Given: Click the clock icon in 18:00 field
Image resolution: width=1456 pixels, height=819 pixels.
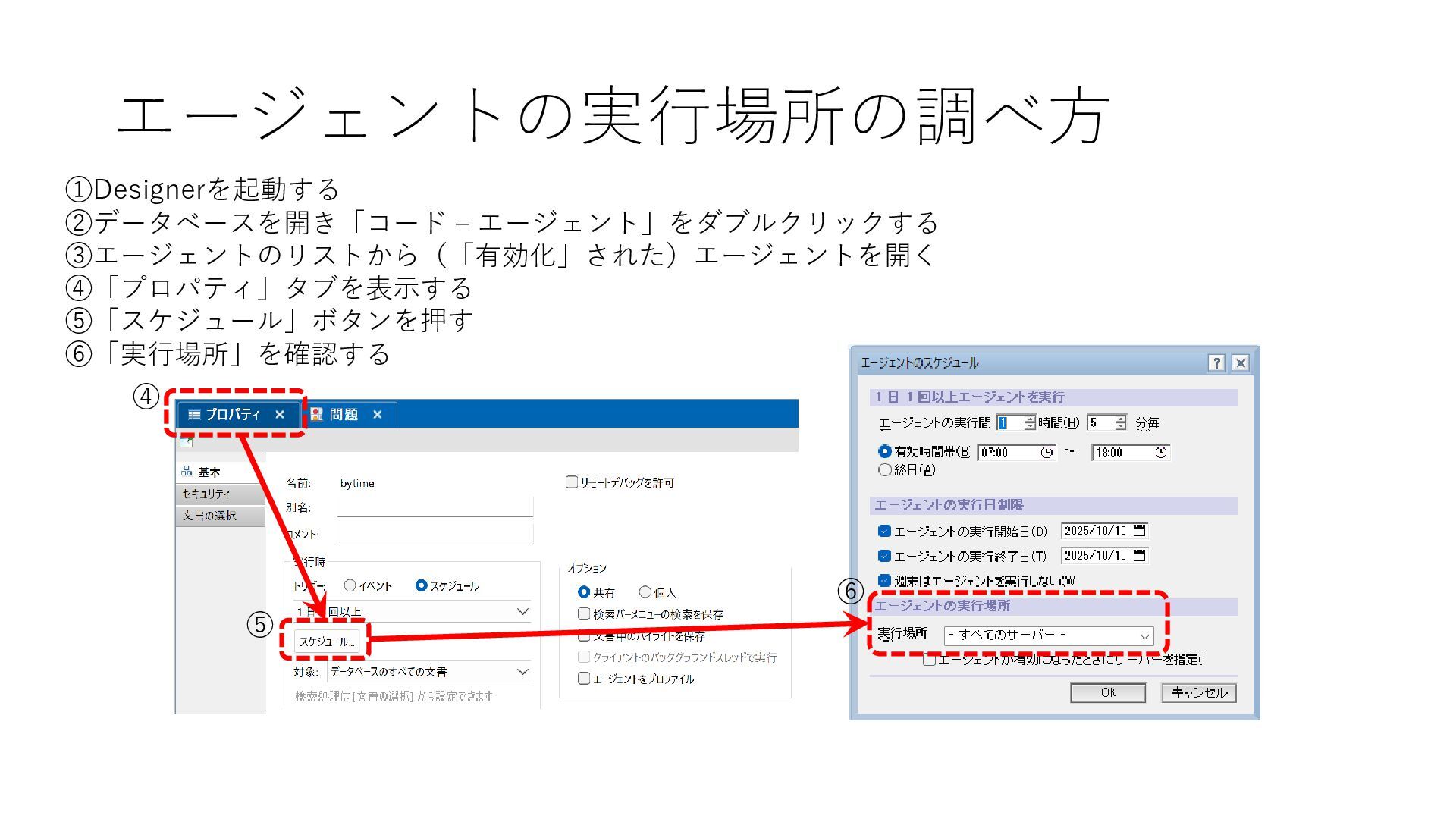Looking at the screenshot, I should coord(1160,453).
